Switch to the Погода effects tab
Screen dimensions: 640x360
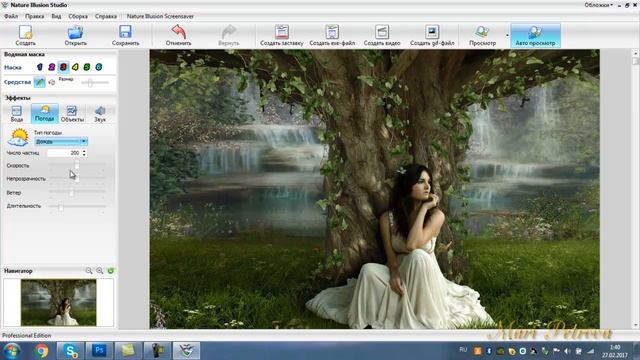coord(44,114)
